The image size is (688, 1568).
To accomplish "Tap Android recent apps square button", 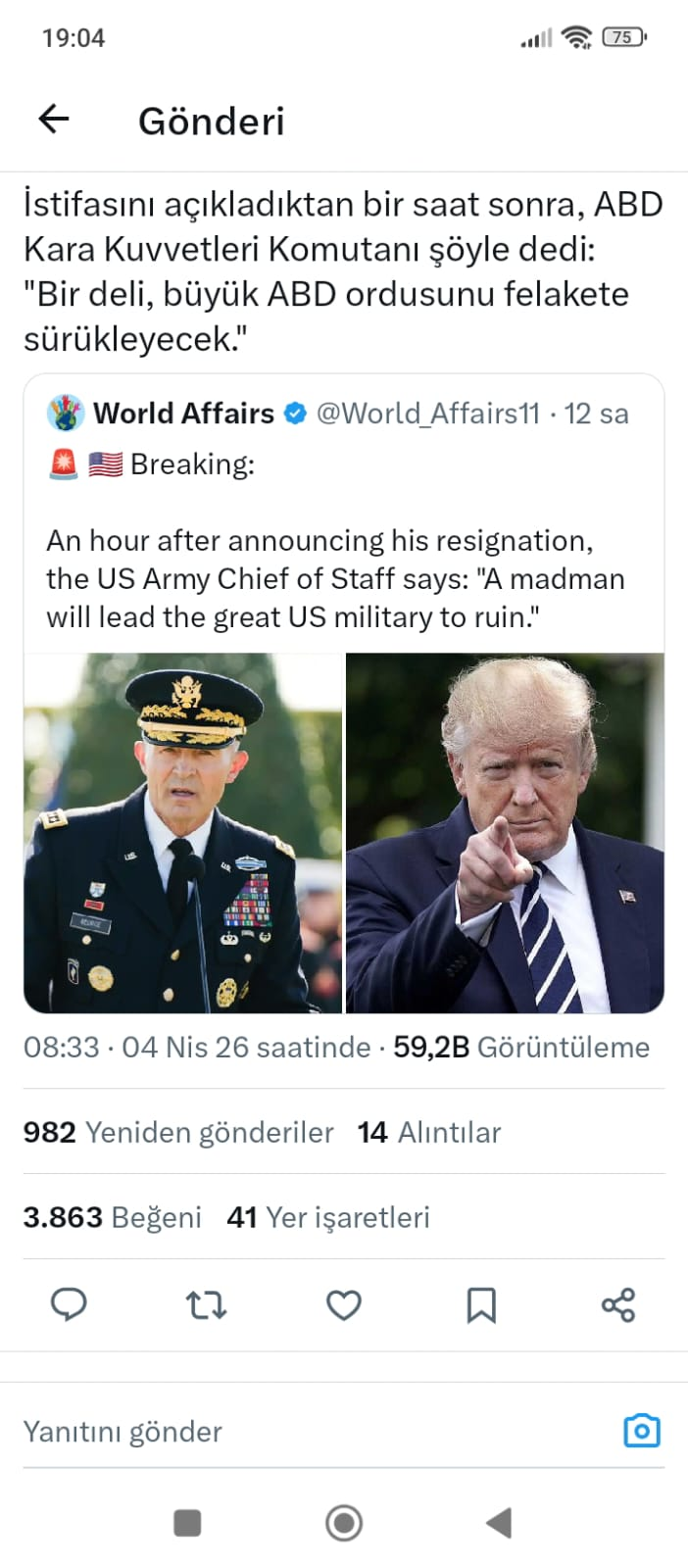I will point(187,1523).
